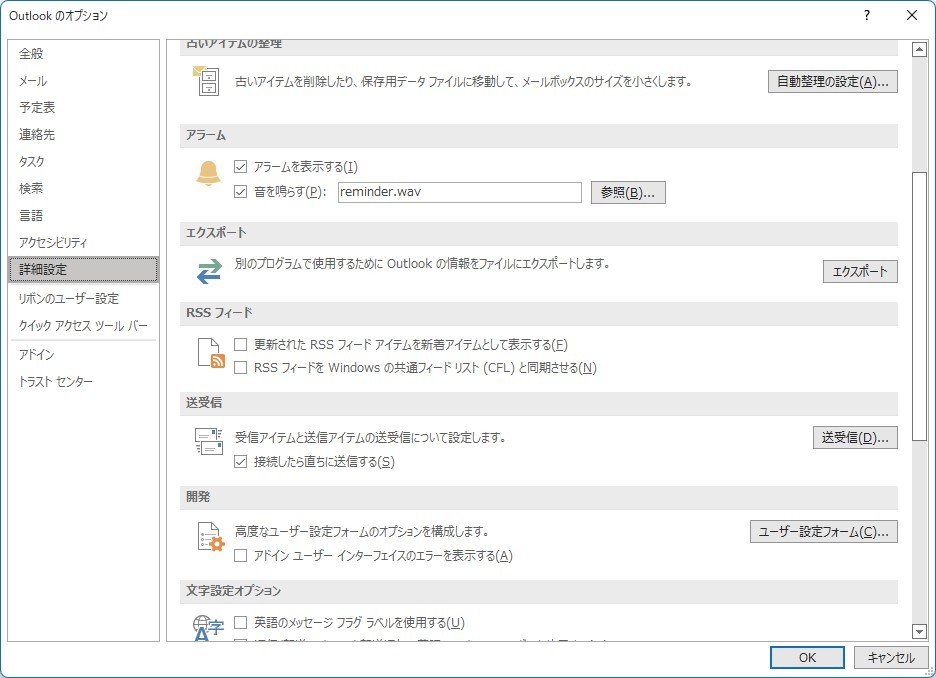This screenshot has height=678, width=936.
Task: Click the send/receive envelopes icon
Action: [x=209, y=442]
